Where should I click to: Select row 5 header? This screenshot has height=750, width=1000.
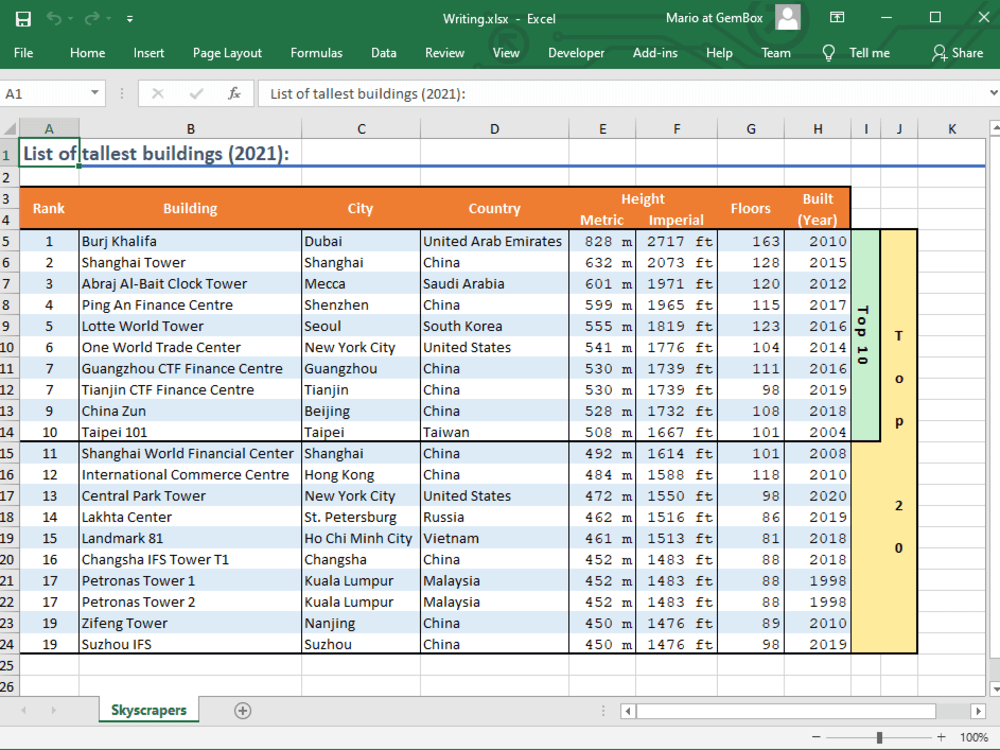point(8,241)
